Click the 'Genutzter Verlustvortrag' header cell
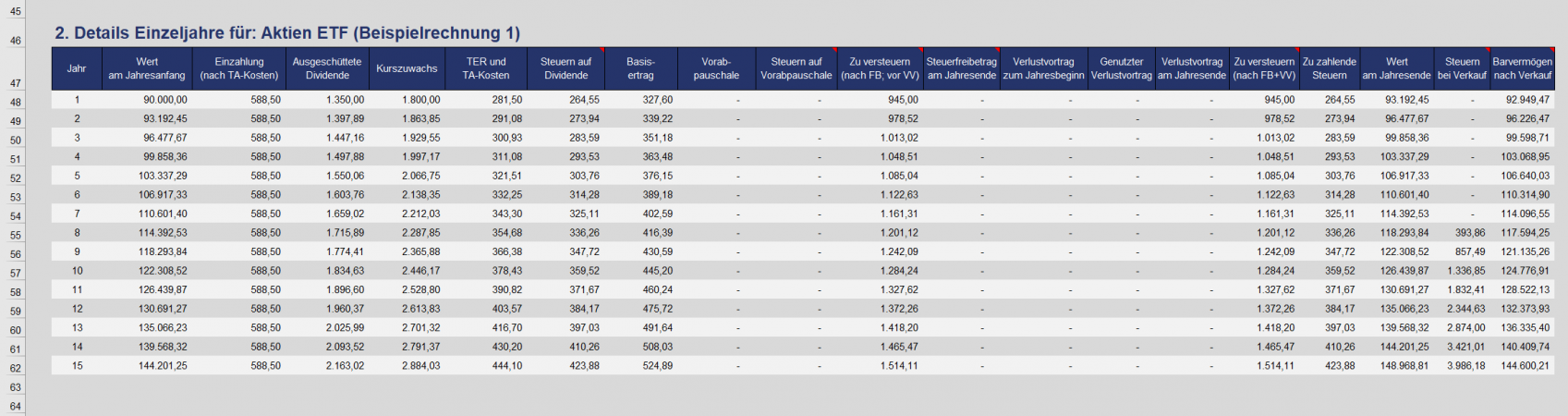 (1121, 68)
